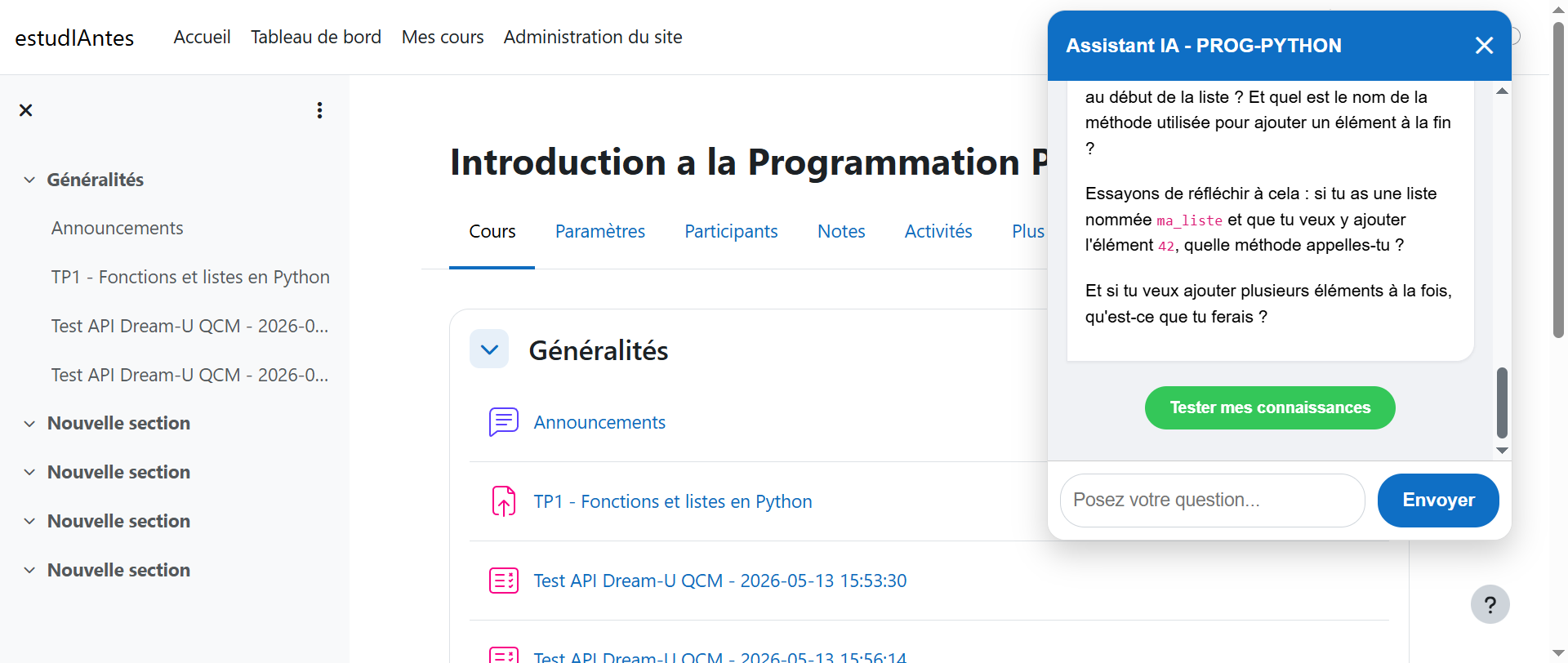Close the course index drawer with X
Viewport: 1568px width, 663px height.
(x=26, y=110)
